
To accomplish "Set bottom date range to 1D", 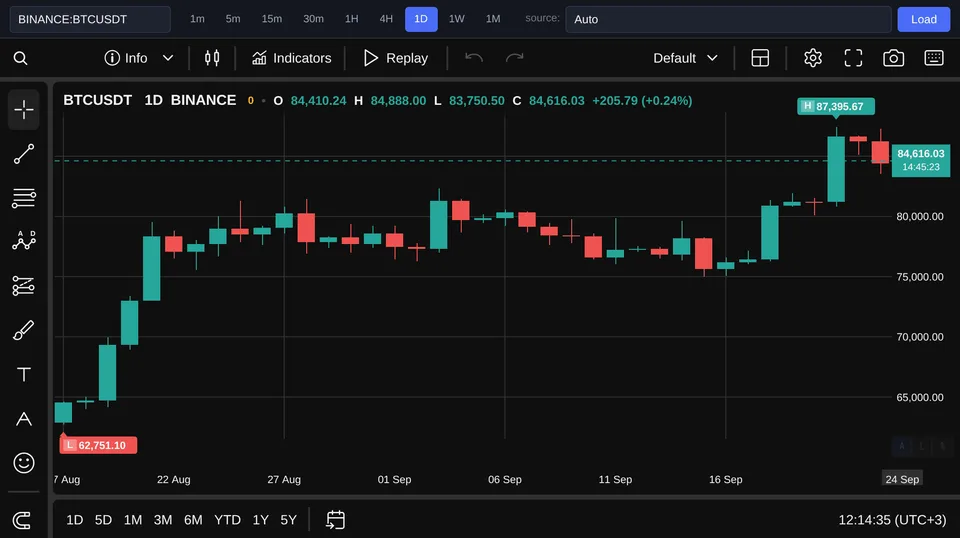I will pyautogui.click(x=75, y=520).
